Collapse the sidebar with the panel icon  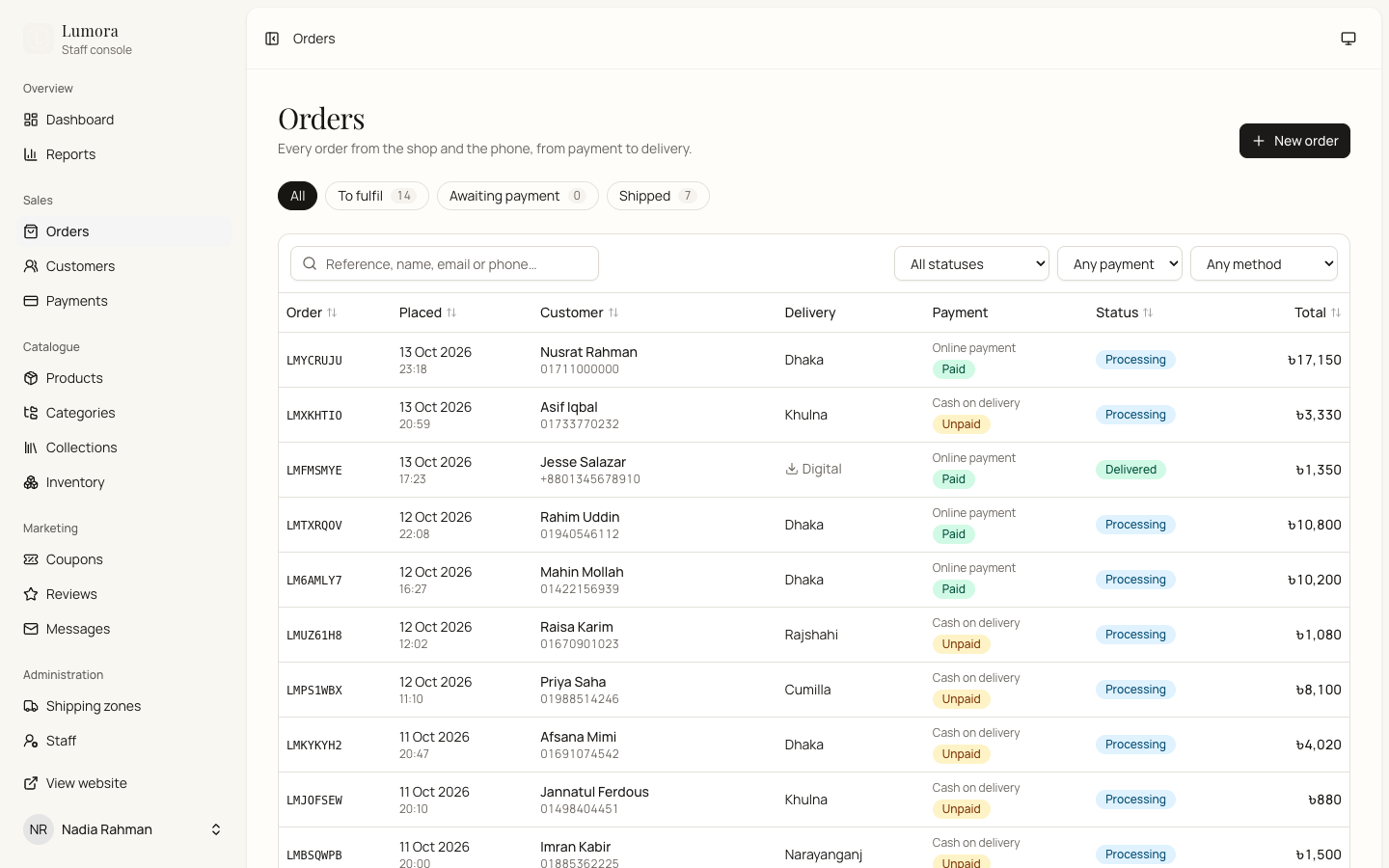(272, 39)
